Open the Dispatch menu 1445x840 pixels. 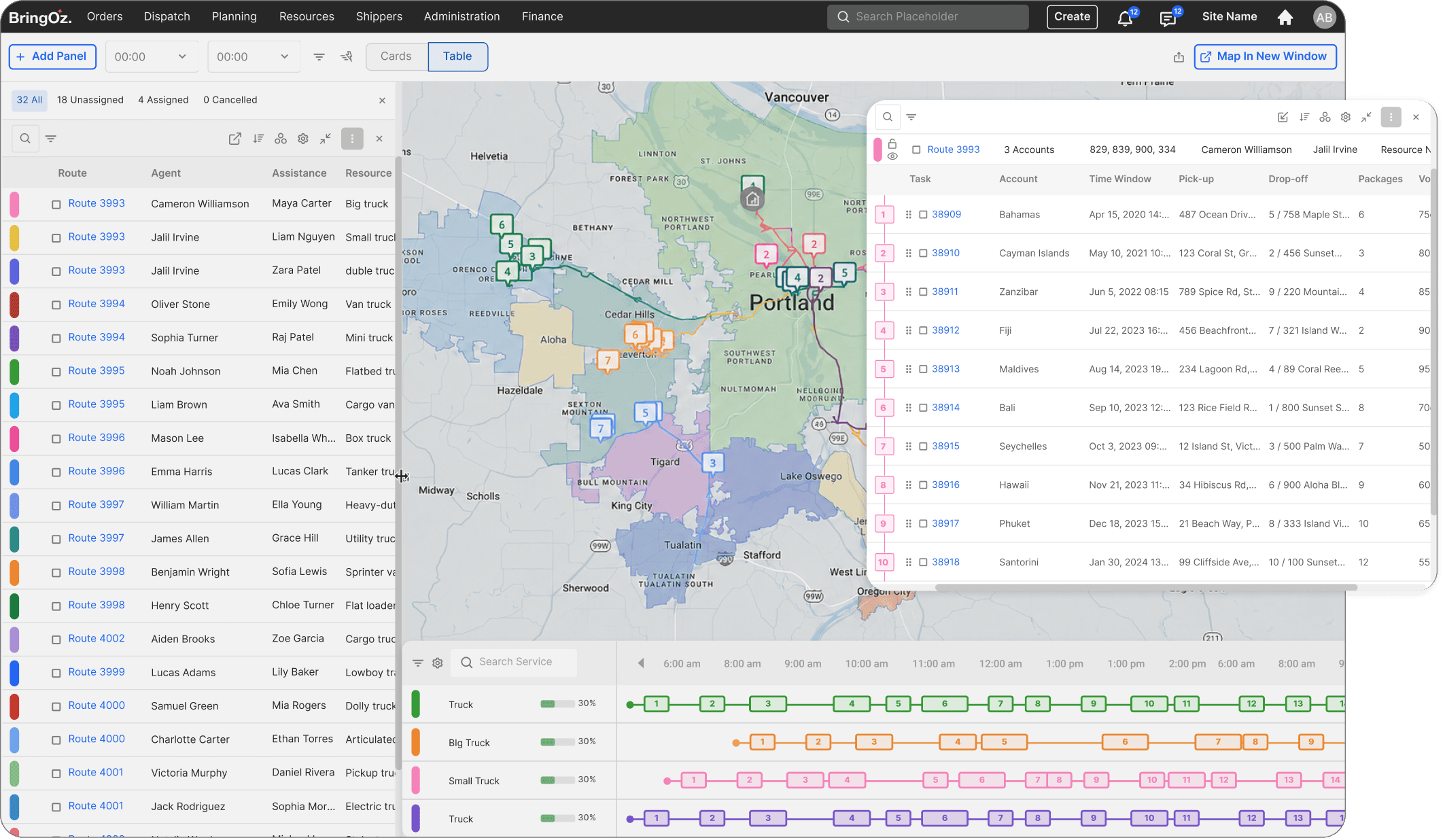click(167, 16)
